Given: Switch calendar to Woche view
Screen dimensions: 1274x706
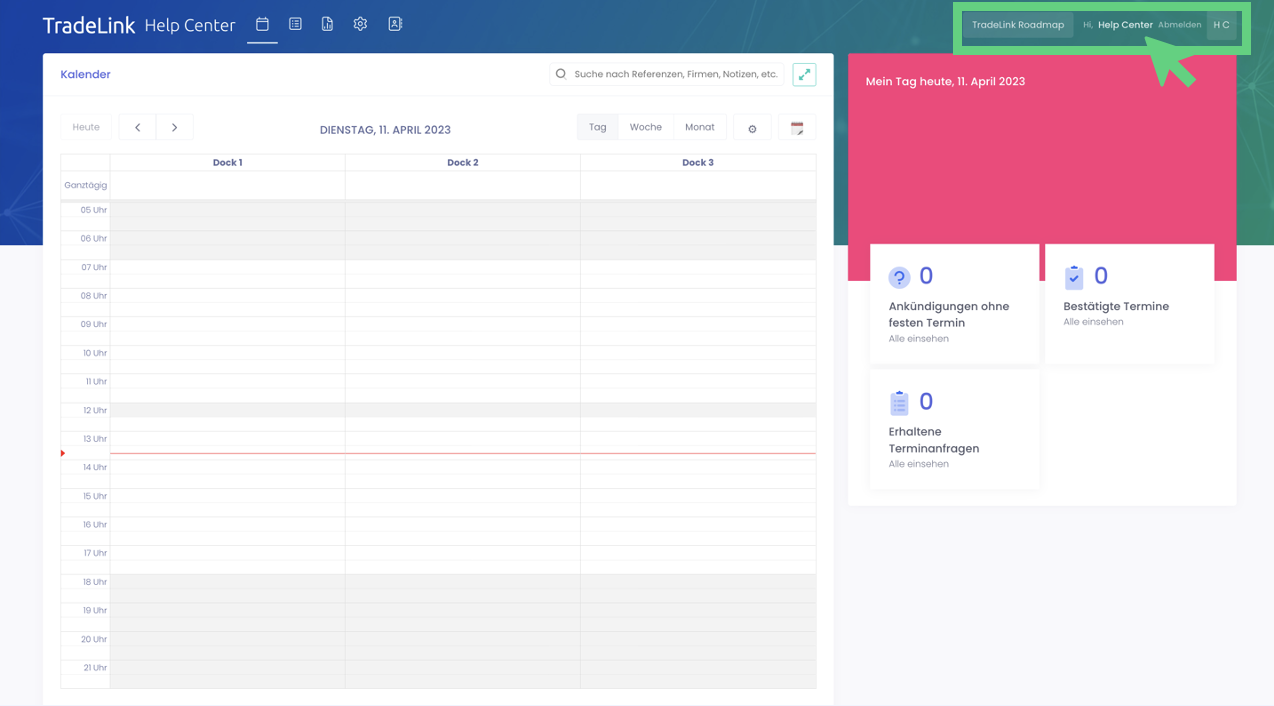Looking at the screenshot, I should pyautogui.click(x=645, y=127).
